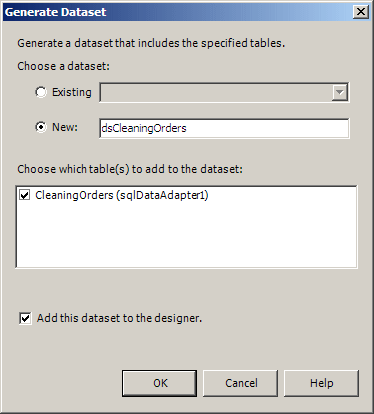Dismiss using the Cancel button

click(x=240, y=383)
